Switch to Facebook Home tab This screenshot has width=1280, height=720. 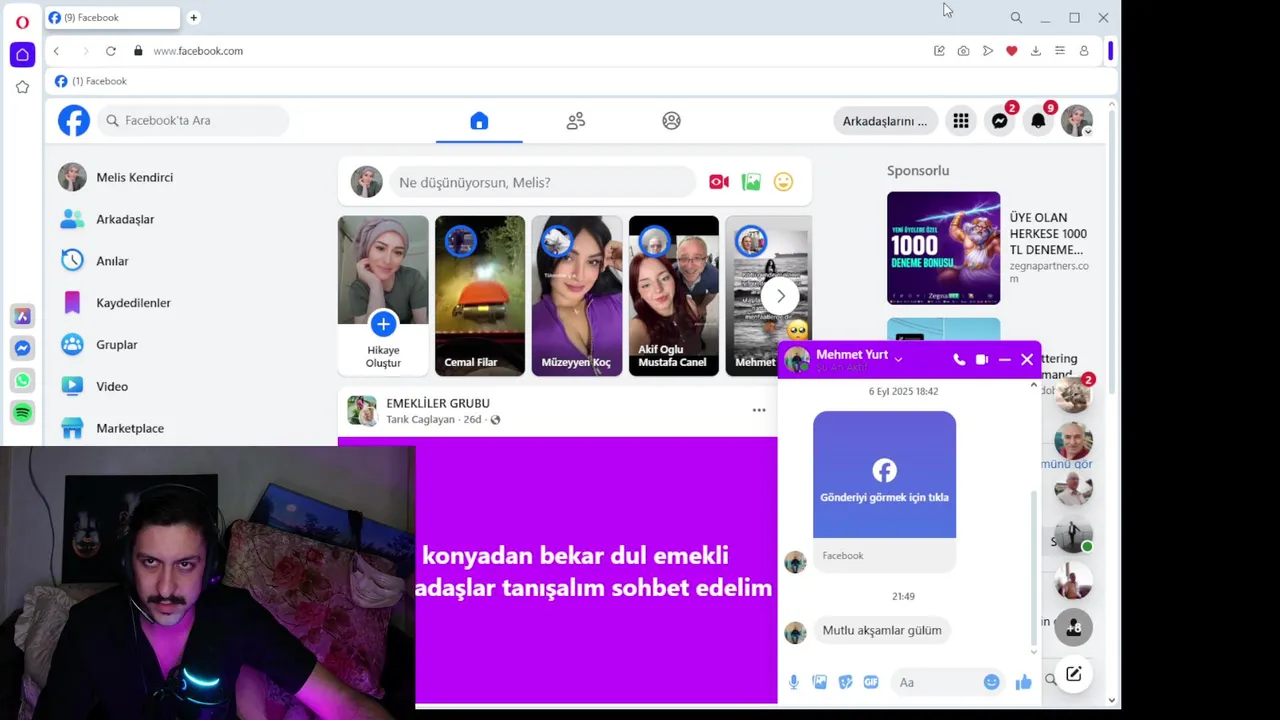pos(479,121)
